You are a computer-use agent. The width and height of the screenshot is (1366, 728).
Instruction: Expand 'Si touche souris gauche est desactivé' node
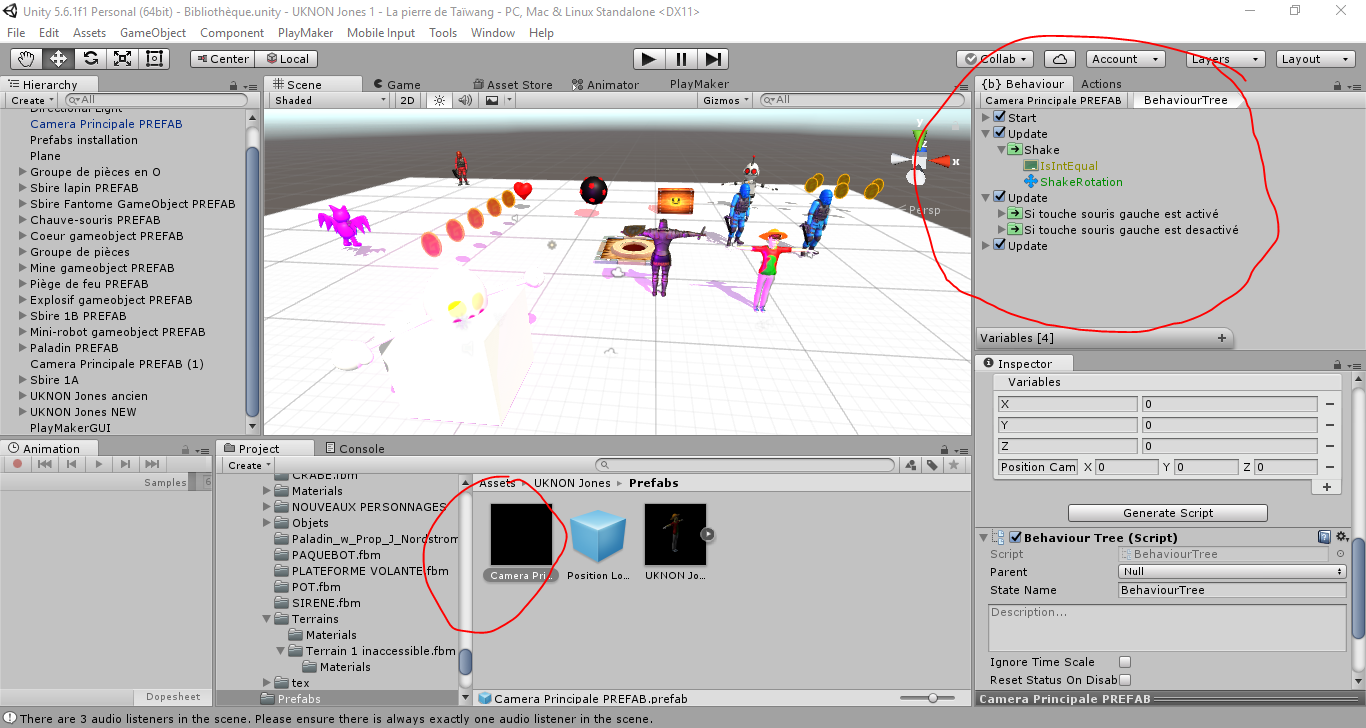tap(1002, 230)
